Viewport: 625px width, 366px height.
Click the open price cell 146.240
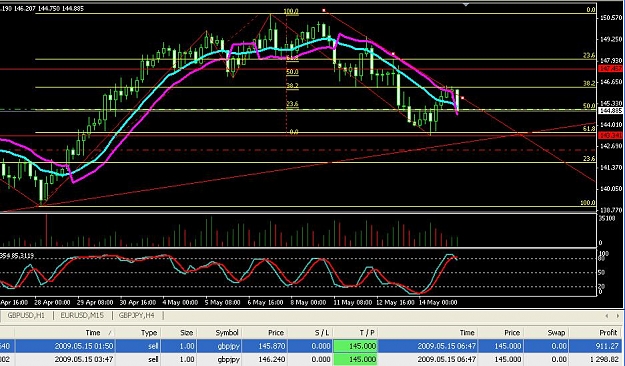(271, 360)
